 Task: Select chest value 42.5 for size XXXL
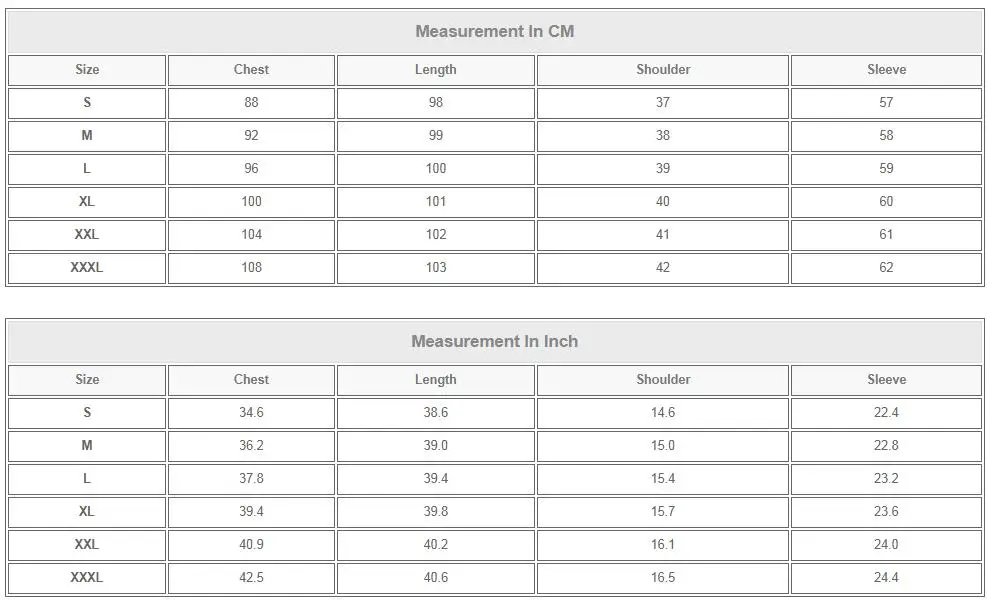(x=251, y=577)
